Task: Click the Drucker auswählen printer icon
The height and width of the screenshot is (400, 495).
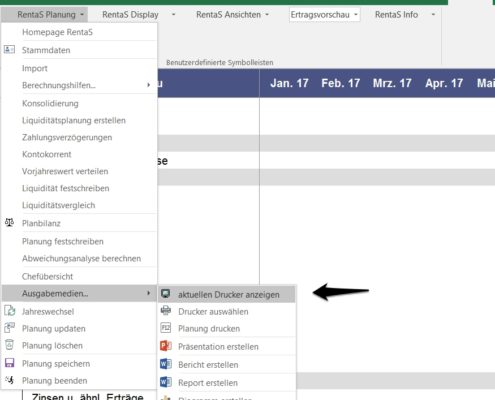Action: pos(166,311)
